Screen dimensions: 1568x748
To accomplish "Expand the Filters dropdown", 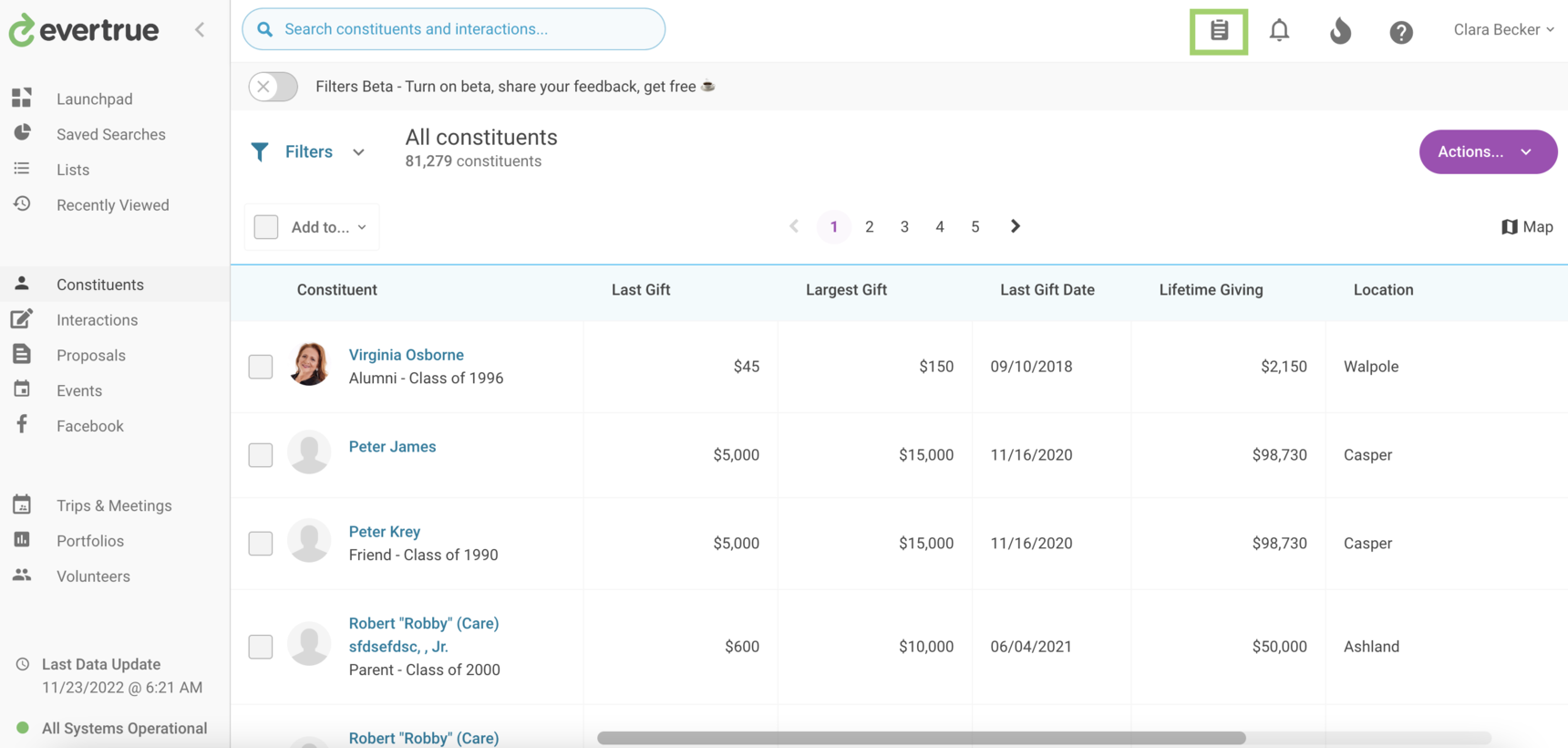I will click(308, 152).
